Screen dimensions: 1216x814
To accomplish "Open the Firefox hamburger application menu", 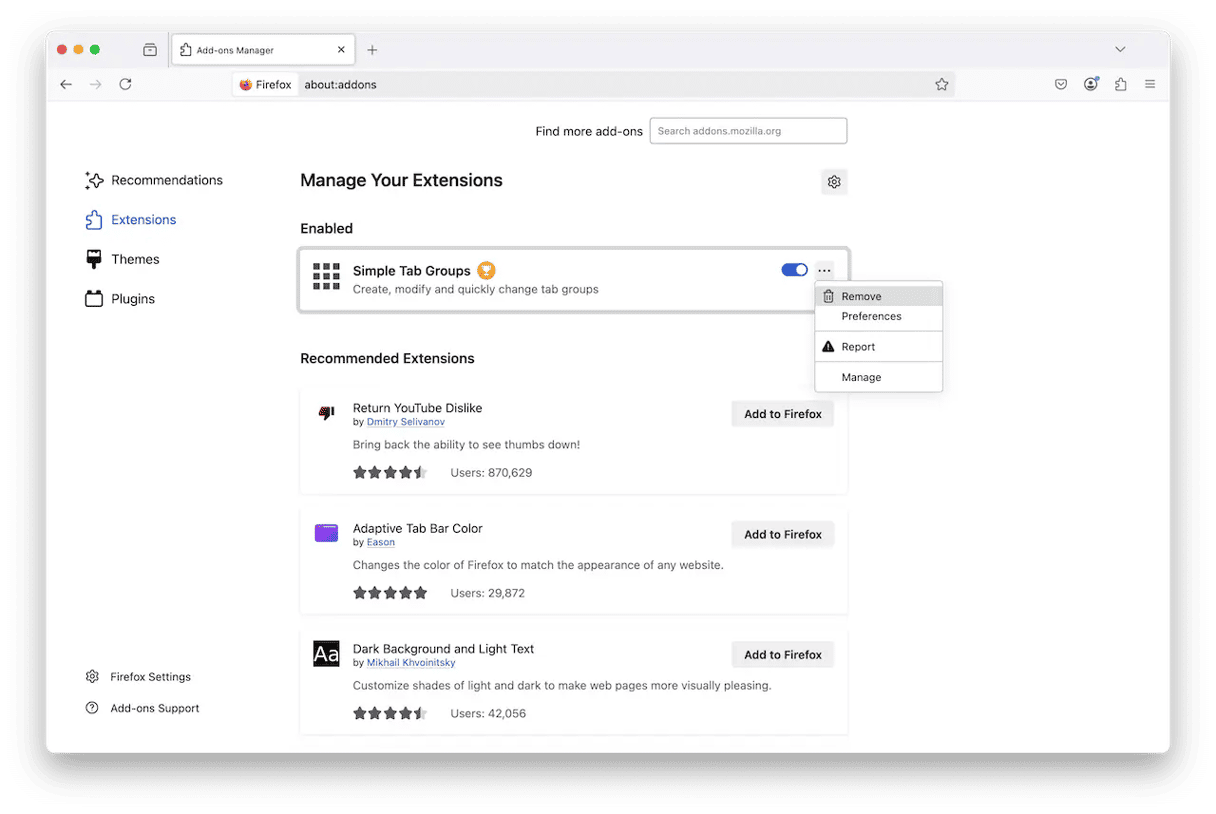I will click(1150, 85).
